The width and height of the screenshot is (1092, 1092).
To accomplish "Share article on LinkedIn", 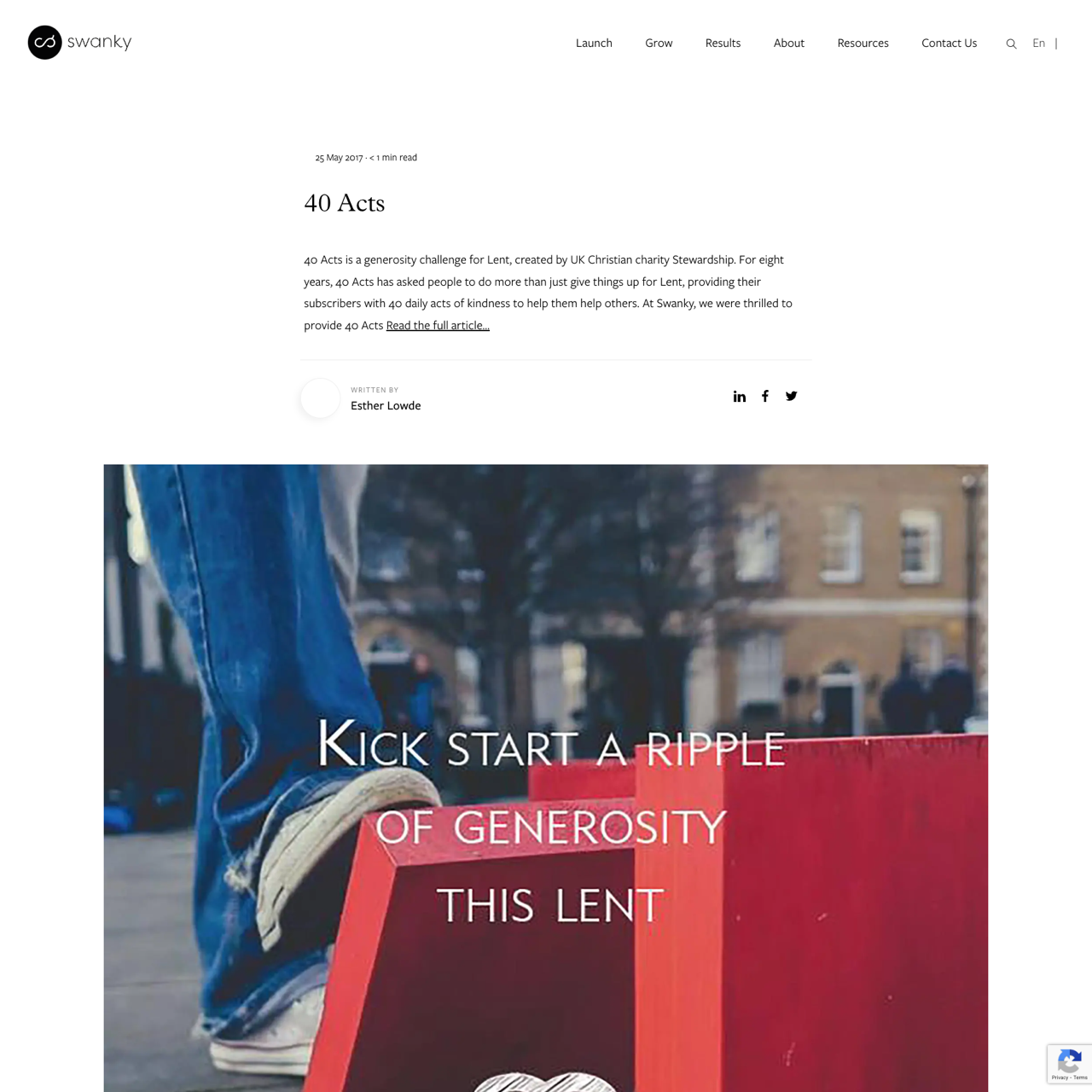I will coord(740,396).
